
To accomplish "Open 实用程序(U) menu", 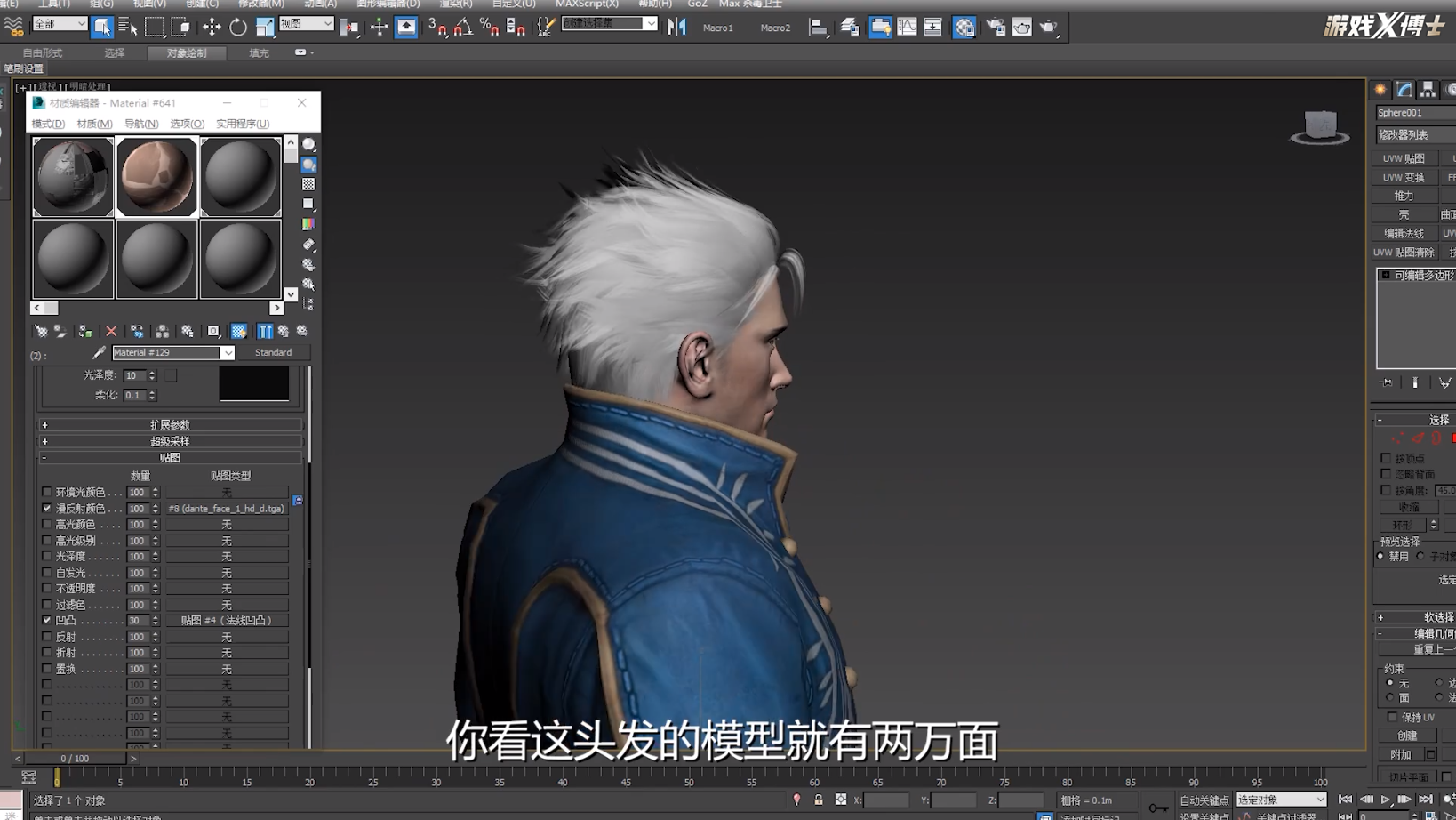I will (x=243, y=124).
